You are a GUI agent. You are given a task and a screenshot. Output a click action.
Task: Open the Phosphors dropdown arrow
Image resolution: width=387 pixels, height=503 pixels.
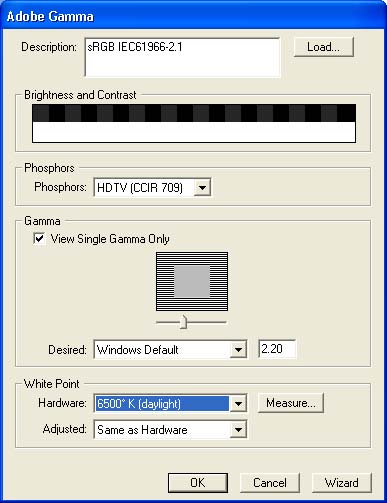click(x=202, y=187)
